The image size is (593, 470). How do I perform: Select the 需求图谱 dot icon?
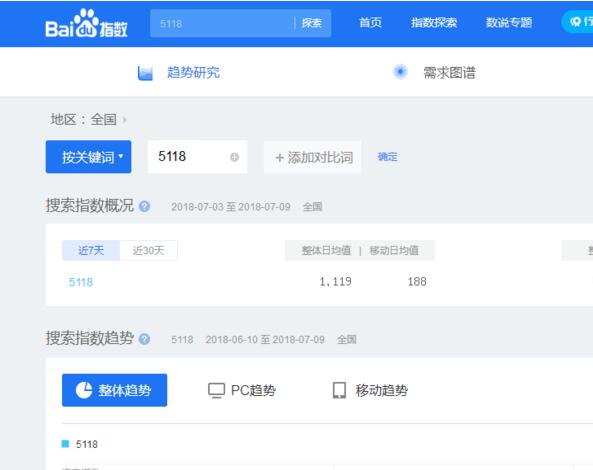(400, 72)
